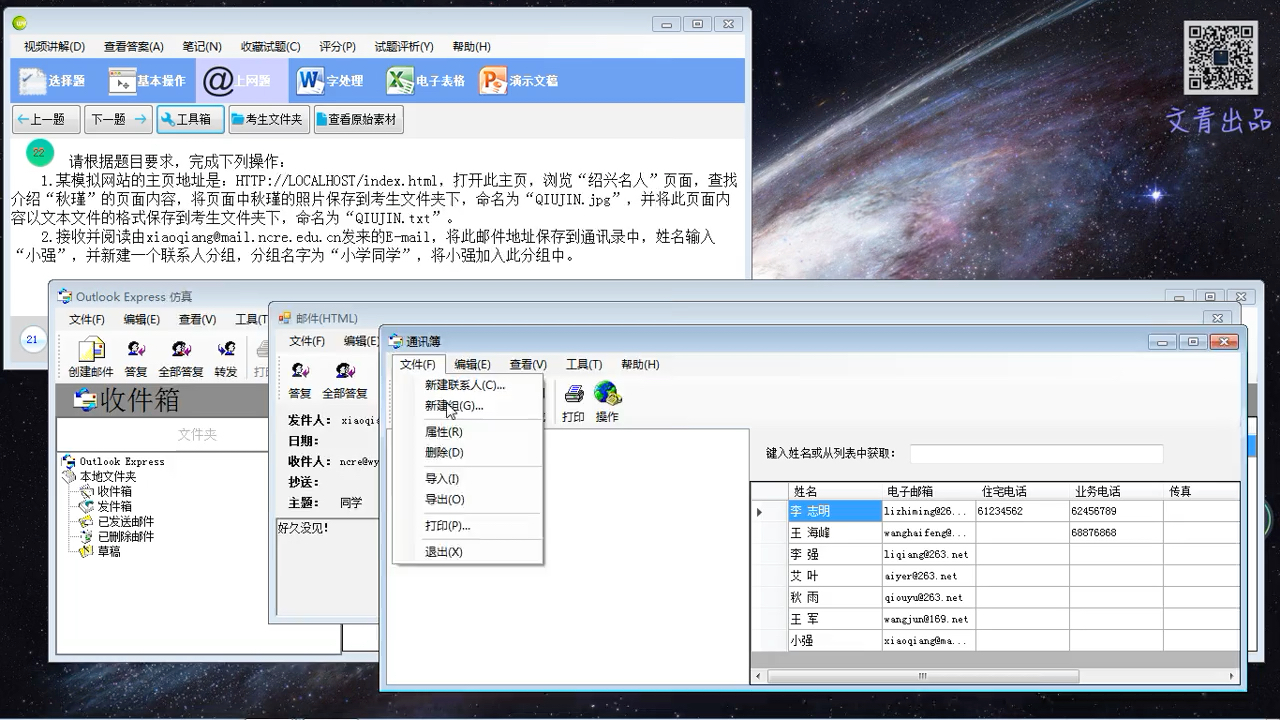Open 评分(P) menu

(337, 46)
